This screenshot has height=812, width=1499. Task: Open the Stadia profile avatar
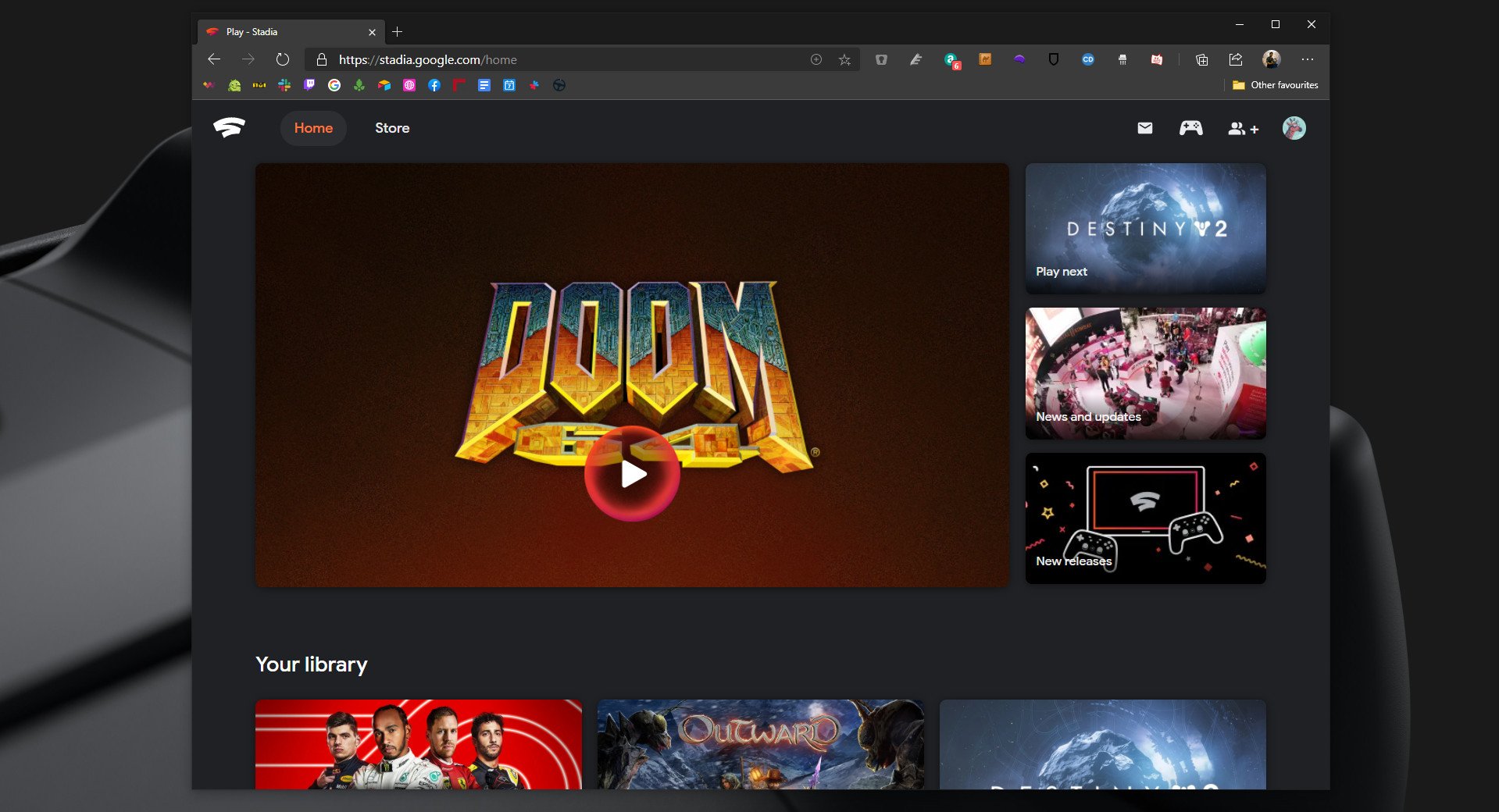tap(1294, 128)
